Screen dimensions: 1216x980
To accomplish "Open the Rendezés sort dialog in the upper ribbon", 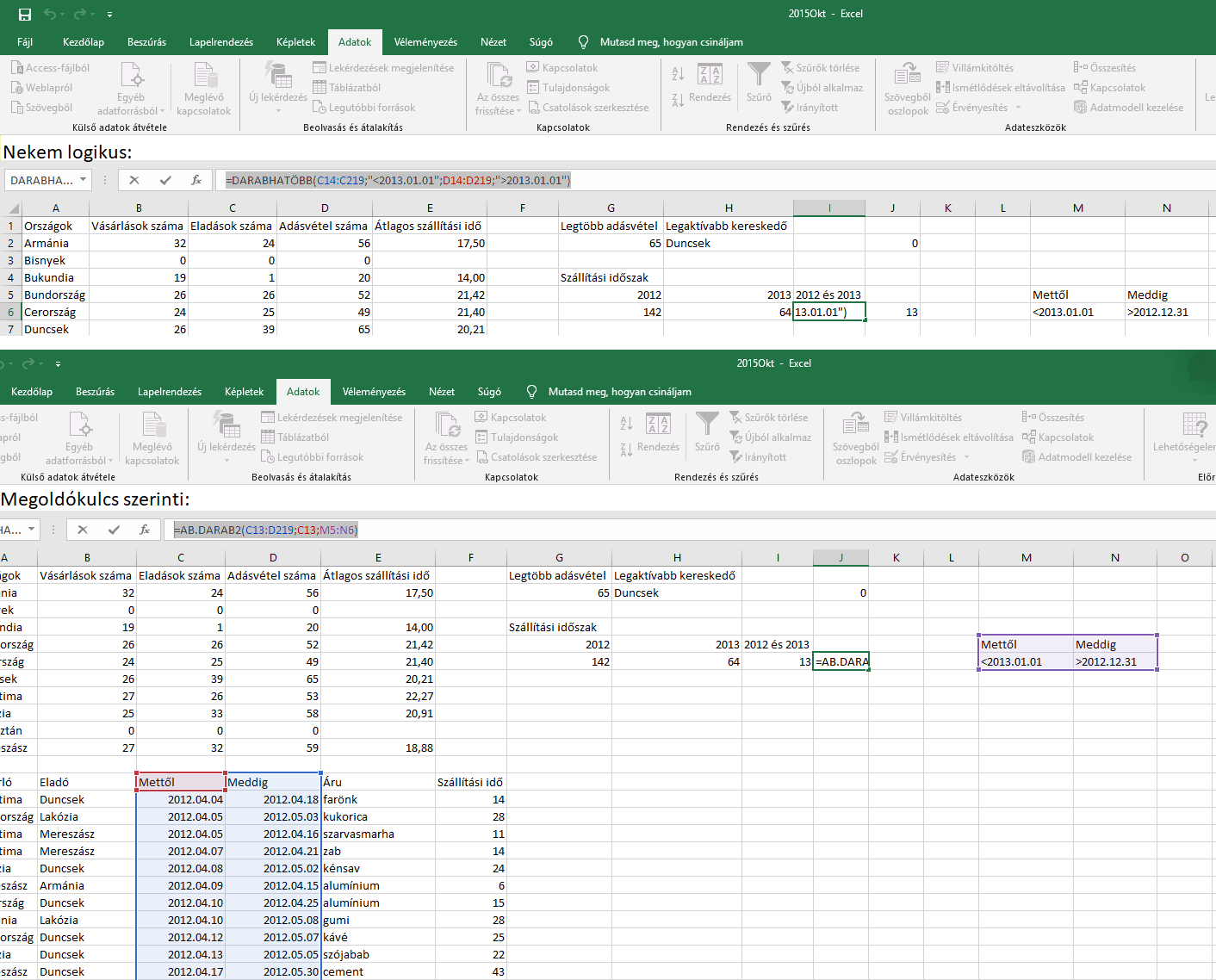I will (710, 83).
